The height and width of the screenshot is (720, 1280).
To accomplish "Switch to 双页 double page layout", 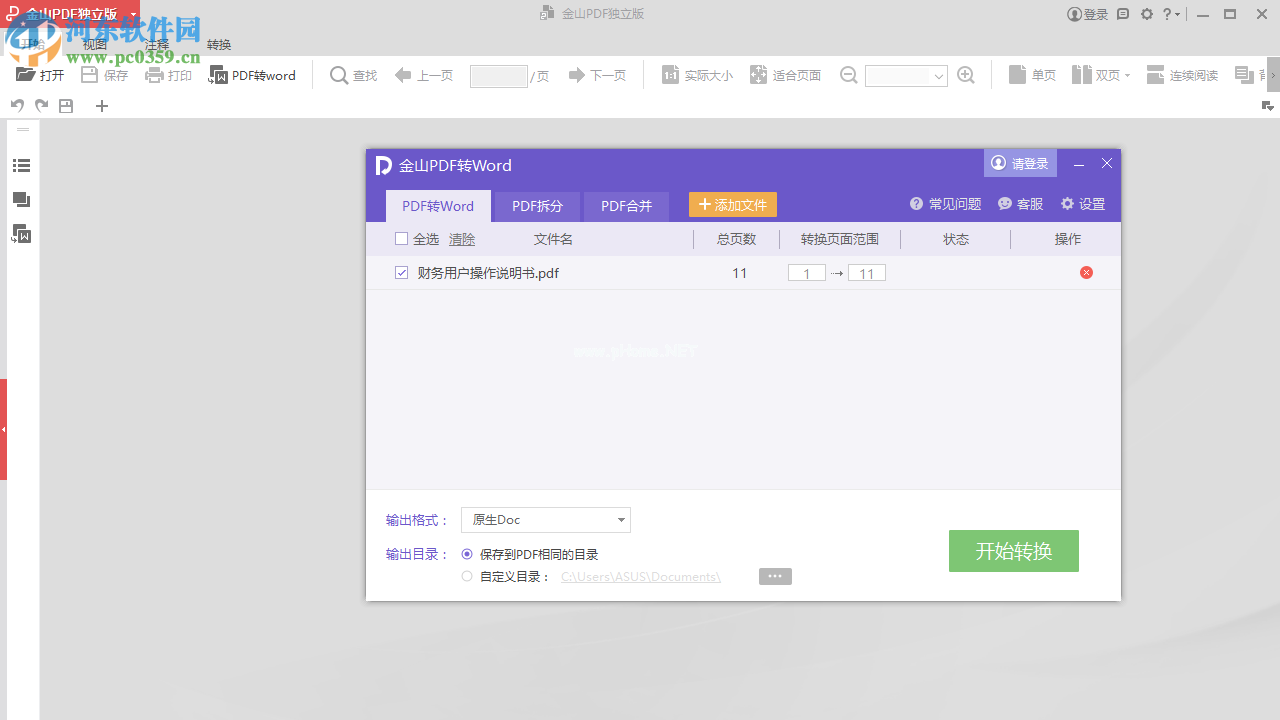I will coord(1095,75).
